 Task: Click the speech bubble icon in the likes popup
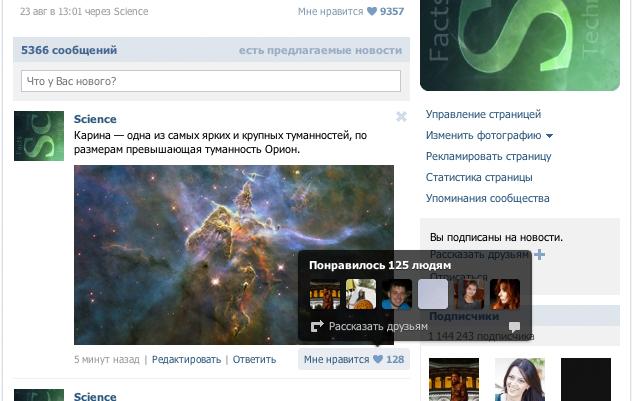click(x=514, y=326)
